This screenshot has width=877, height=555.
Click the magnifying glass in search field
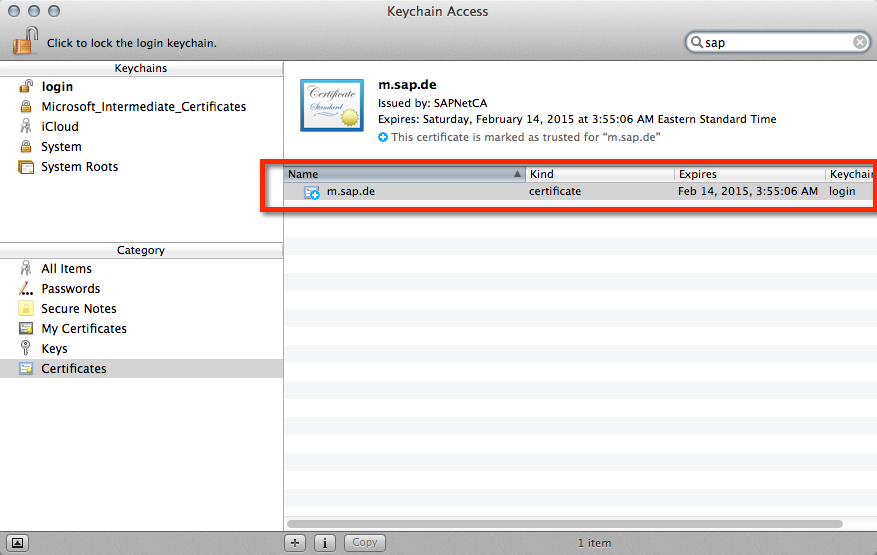point(697,43)
